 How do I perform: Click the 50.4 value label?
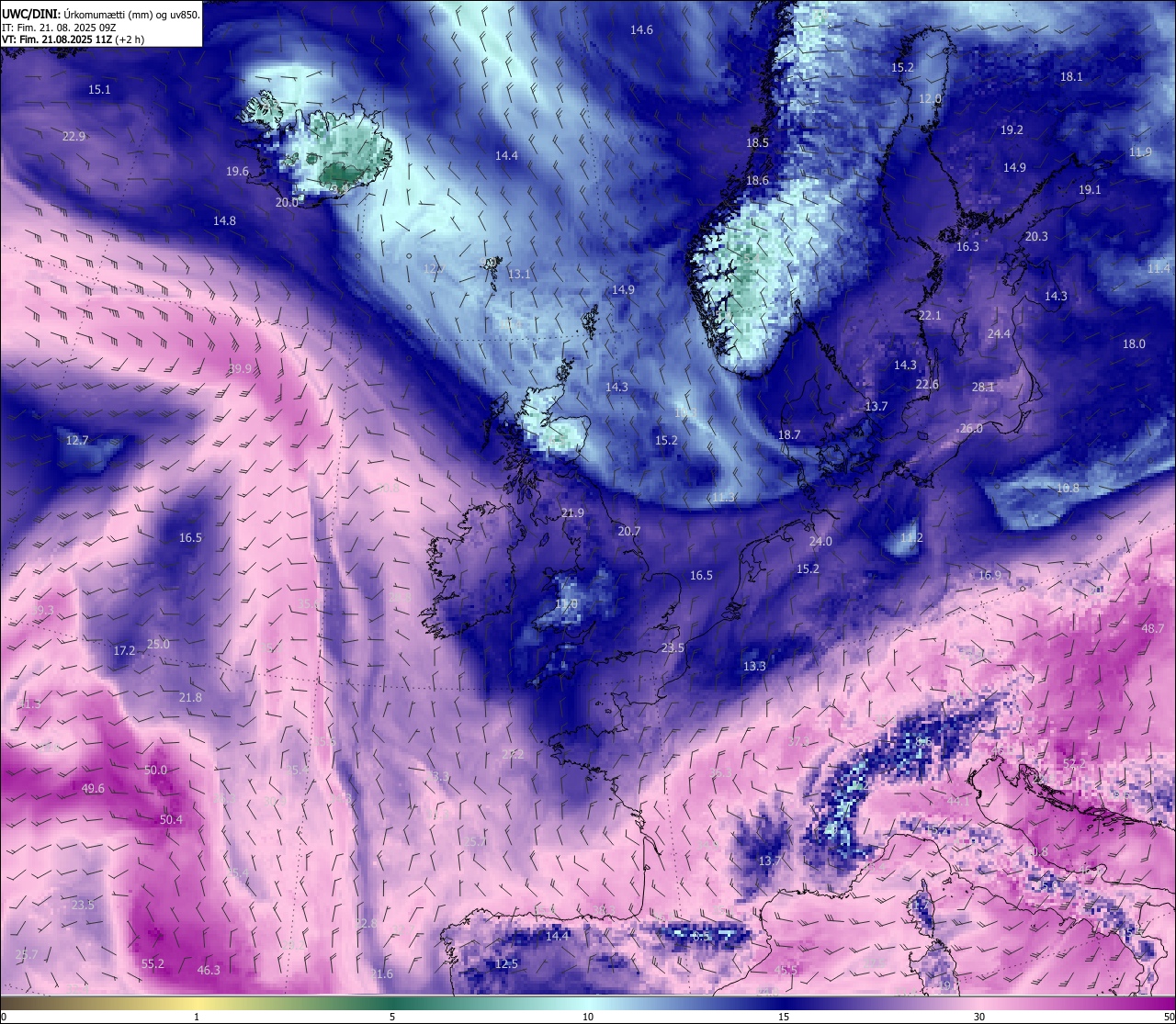pyautogui.click(x=171, y=820)
